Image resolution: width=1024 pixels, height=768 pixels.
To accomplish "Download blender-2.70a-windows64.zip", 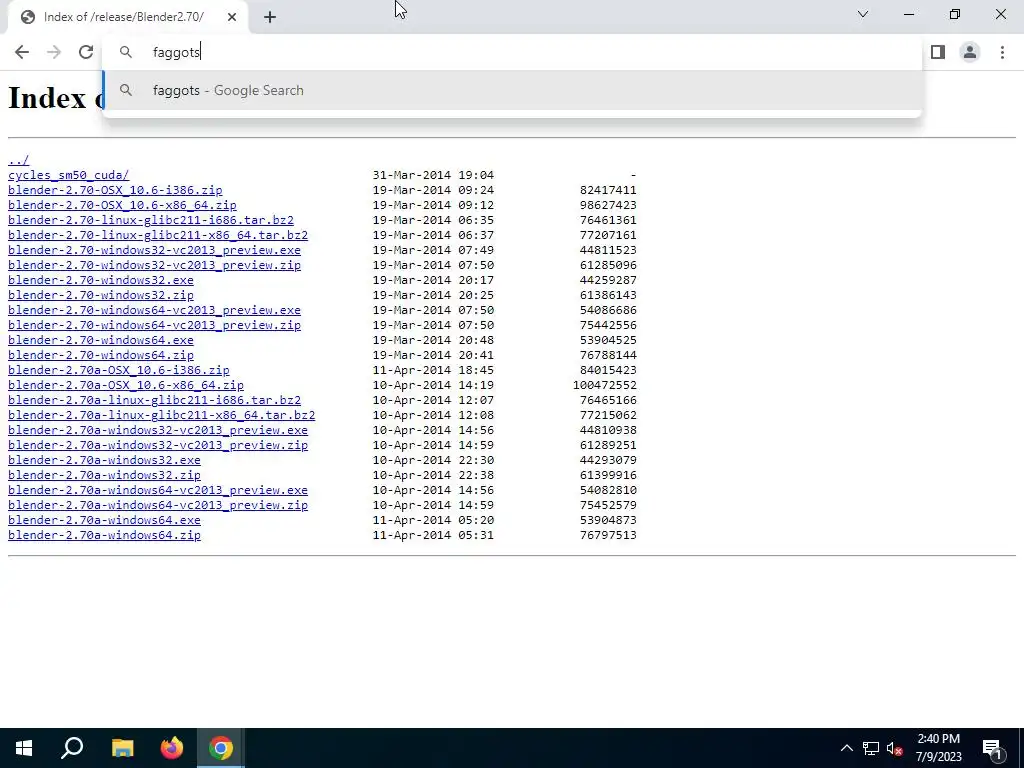I will point(104,536).
